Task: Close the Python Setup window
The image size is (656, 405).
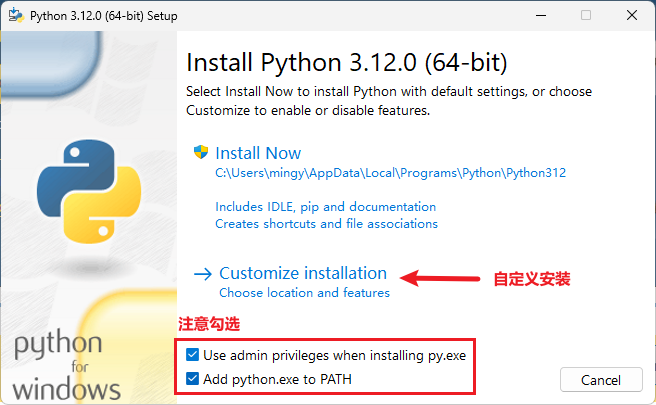Action: [632, 16]
